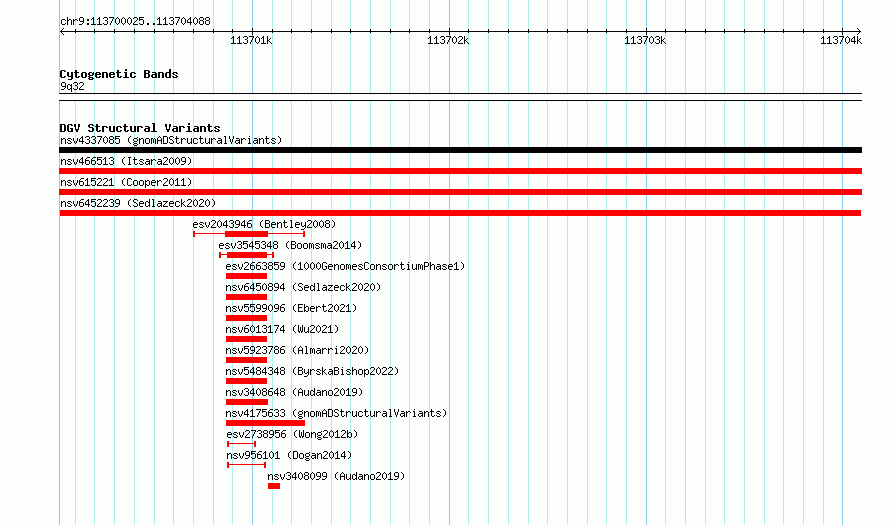Image resolution: width=890 pixels, height=525 pixels.
Task: Click the red bar under nsv5599096 Ebert2021
Action: click(x=246, y=318)
